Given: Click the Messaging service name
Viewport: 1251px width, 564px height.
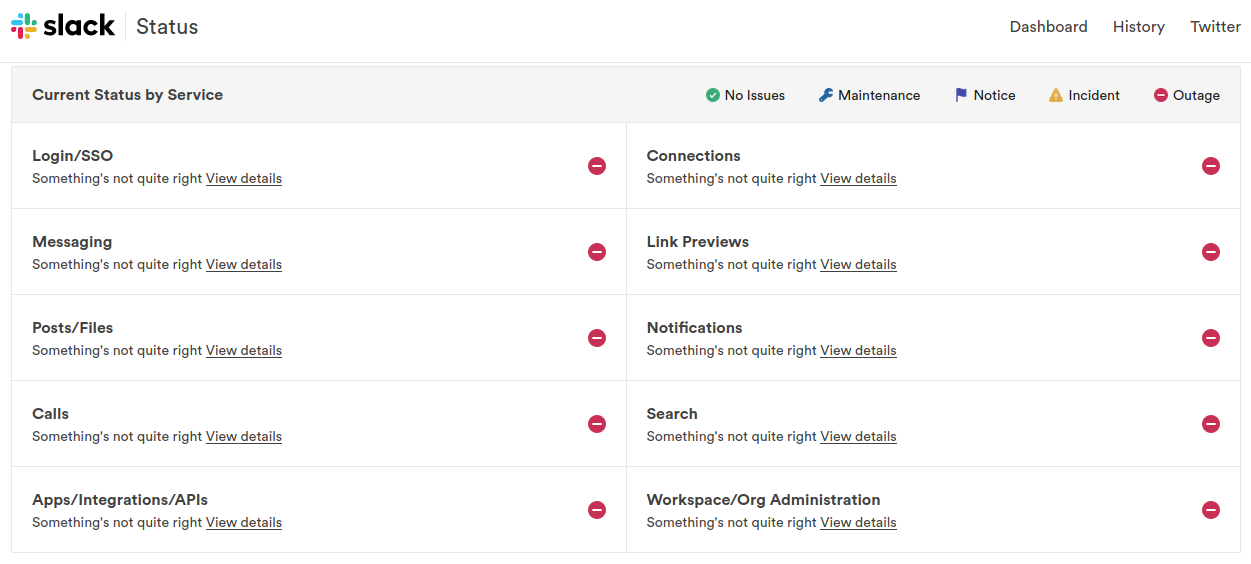Looking at the screenshot, I should tap(72, 242).
